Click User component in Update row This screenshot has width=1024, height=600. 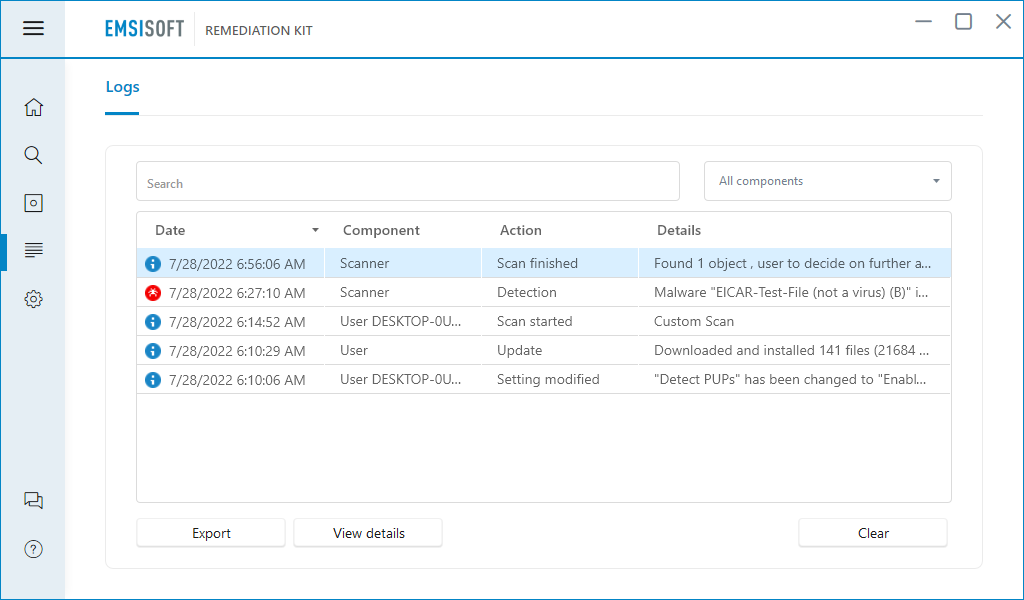354,350
